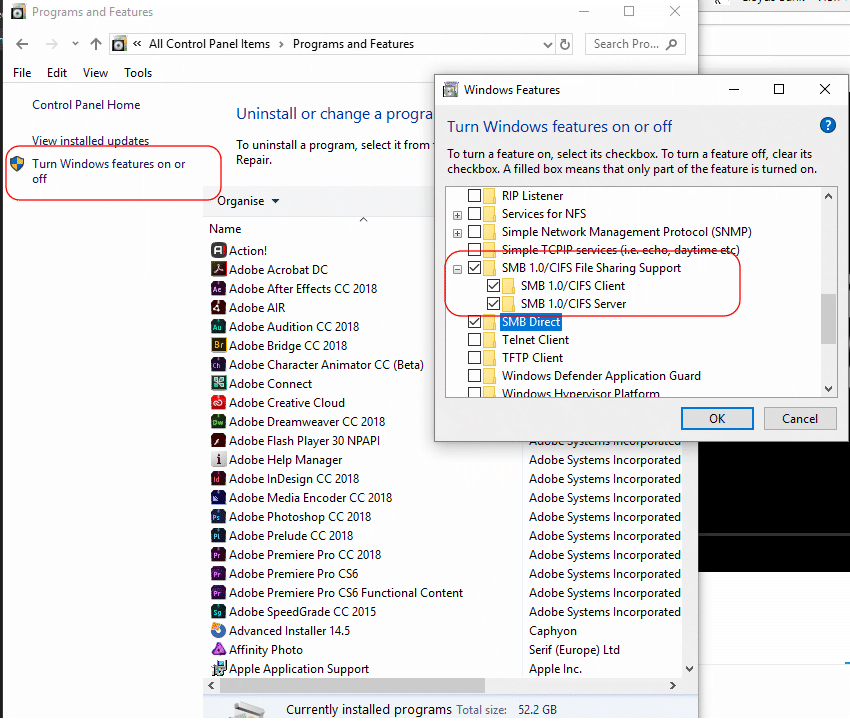
Task: Click the Apple Application Support icon
Action: click(218, 668)
